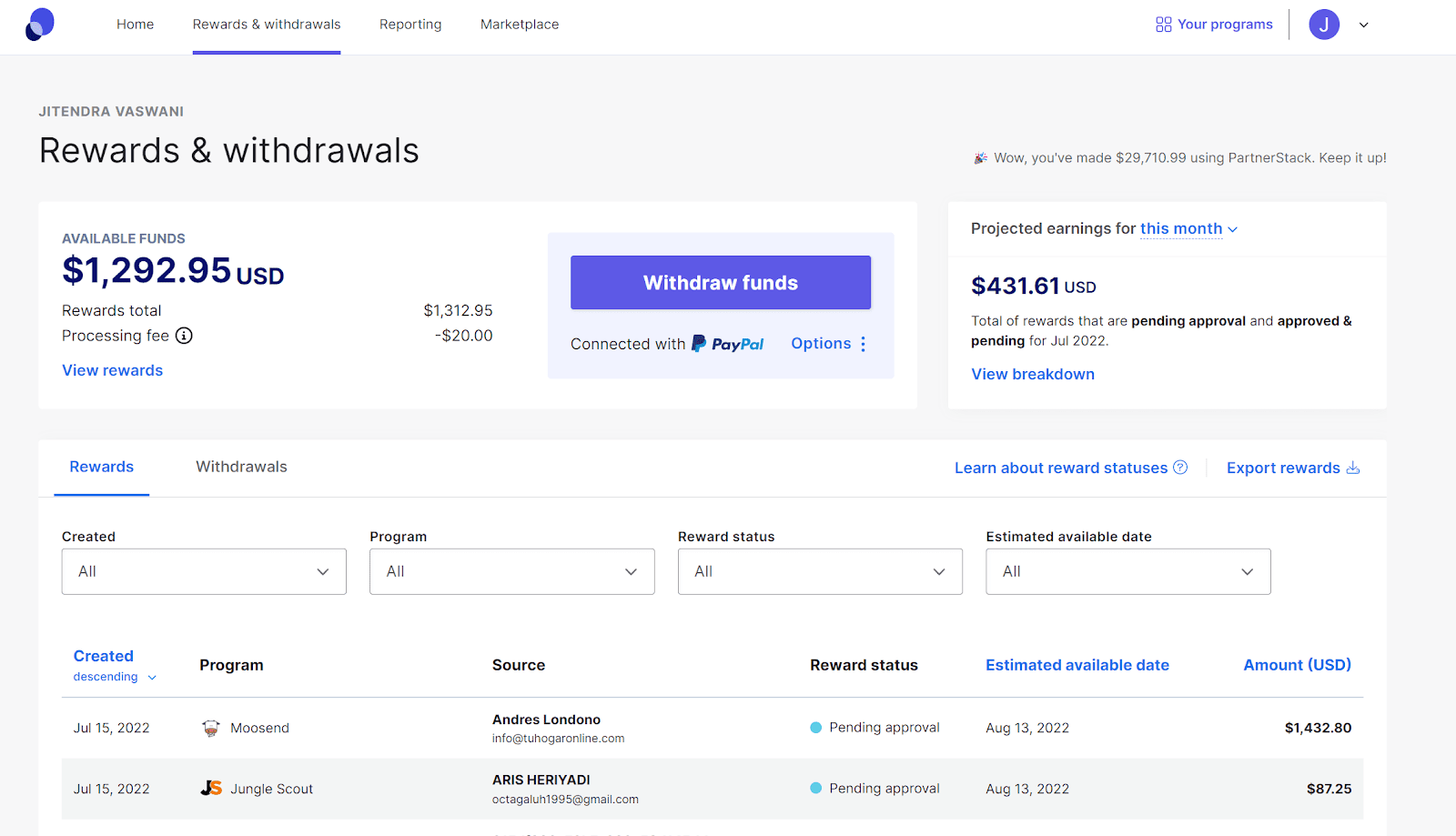Click the PayPal logo
1456x836 pixels.
click(727, 343)
